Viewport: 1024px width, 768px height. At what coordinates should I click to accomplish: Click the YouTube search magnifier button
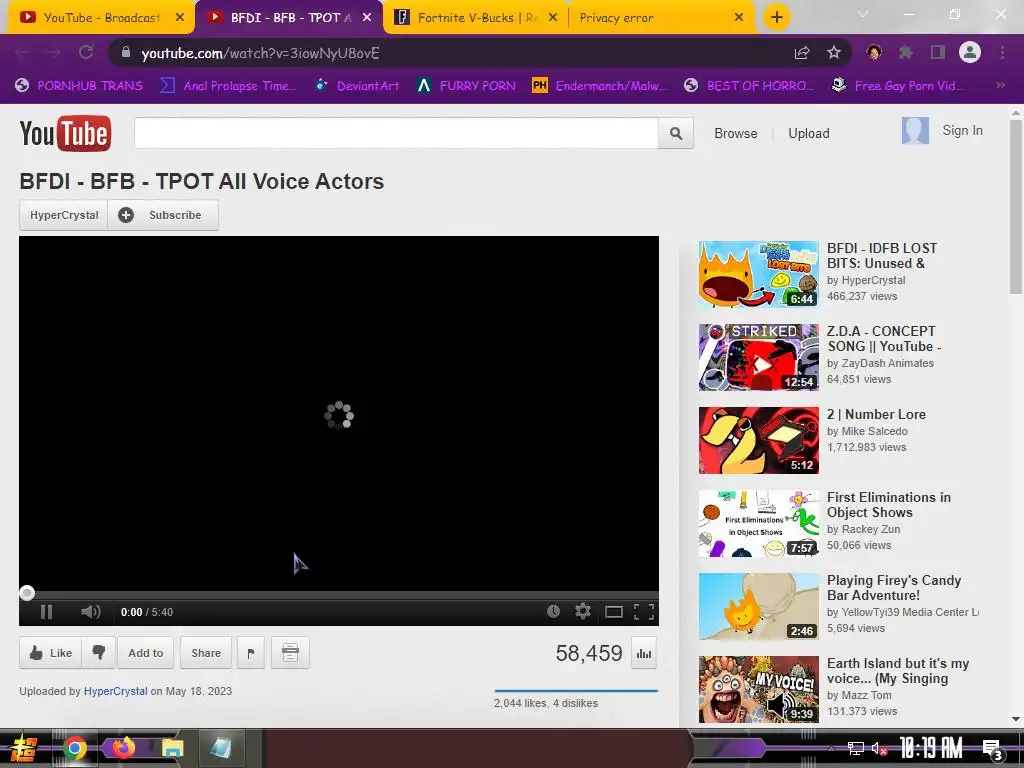pos(675,133)
